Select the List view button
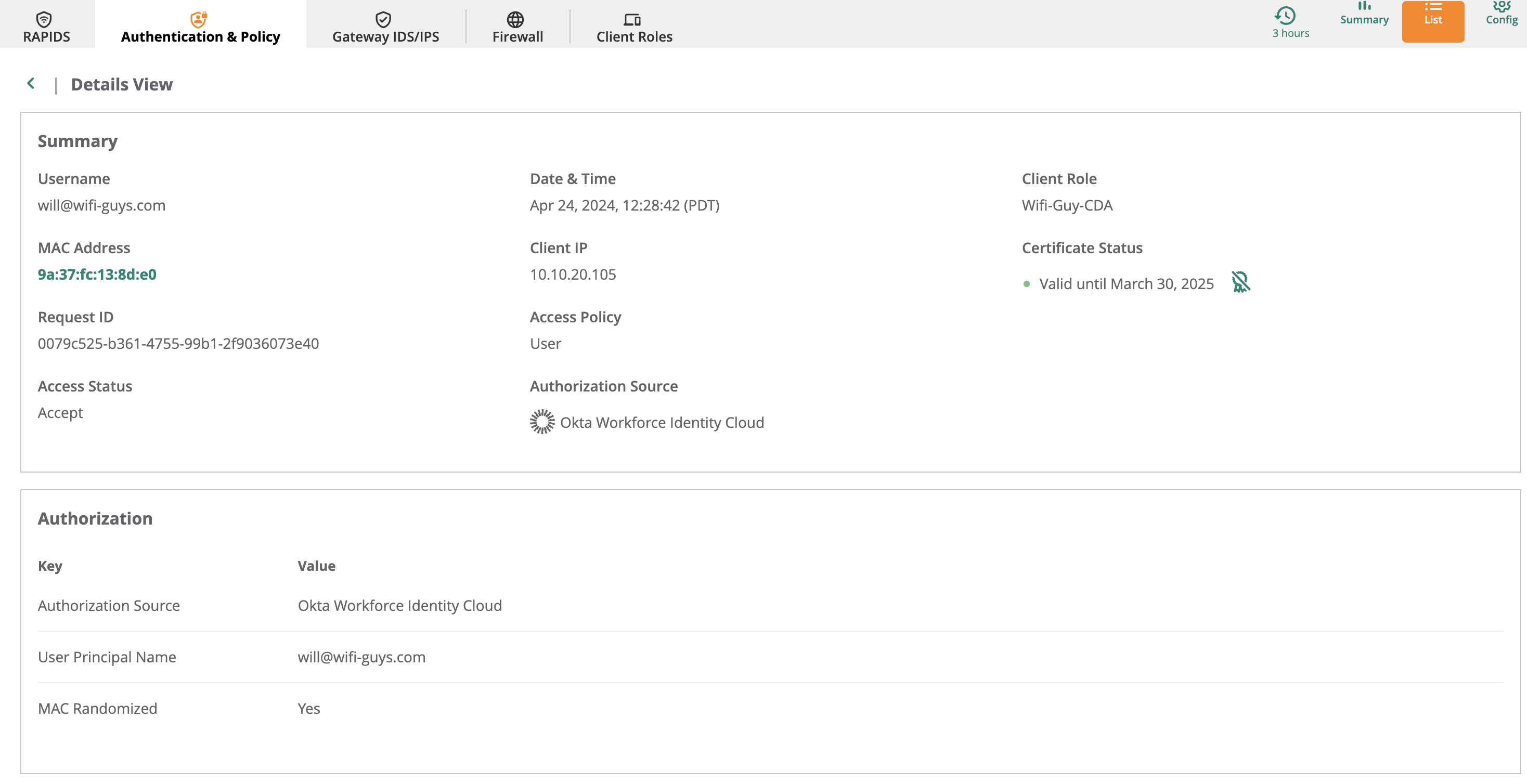 click(1433, 20)
